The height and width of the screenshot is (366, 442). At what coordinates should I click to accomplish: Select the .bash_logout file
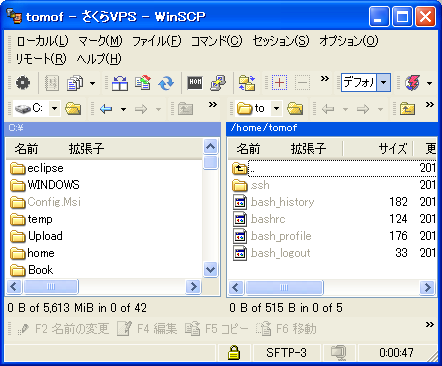pos(271,253)
